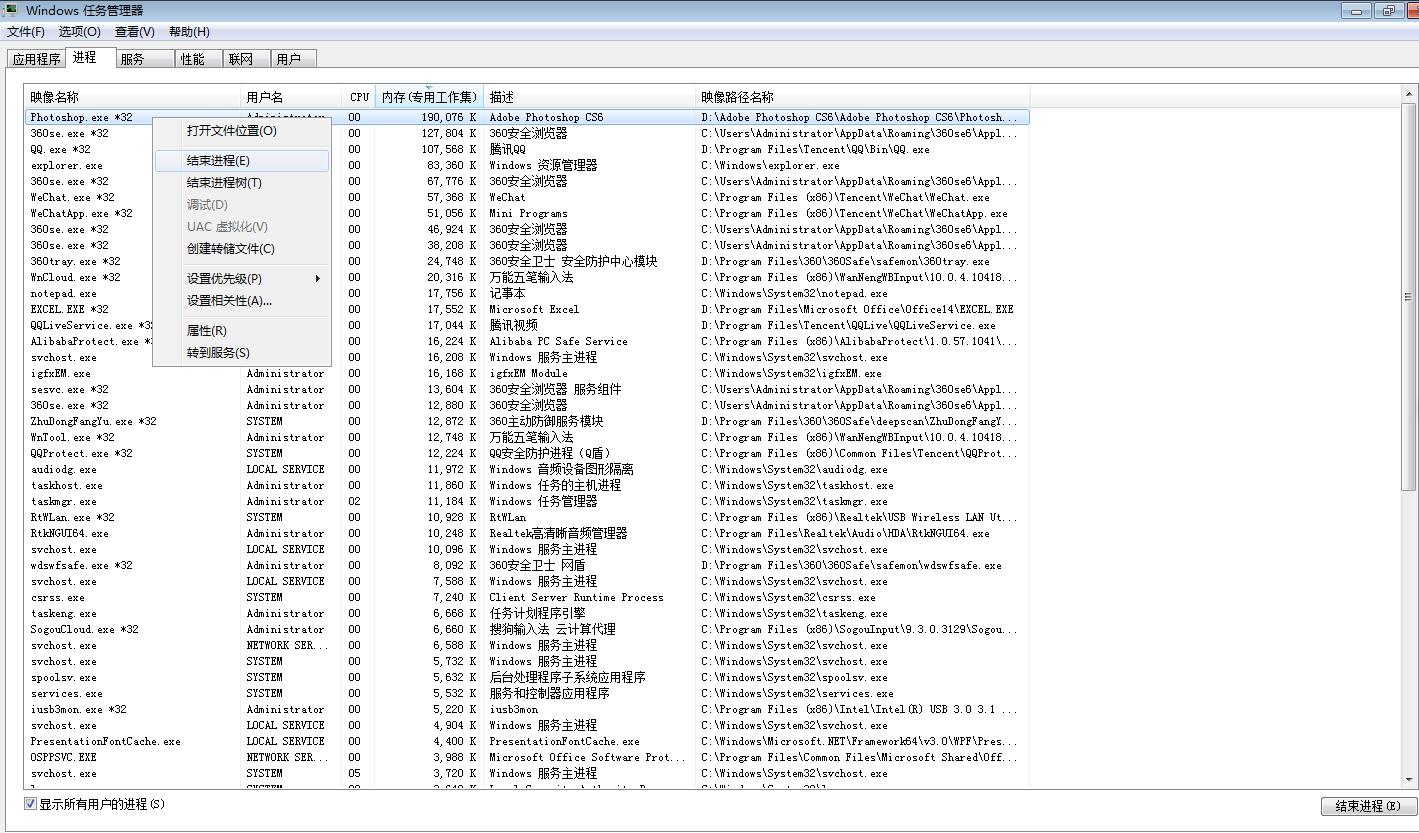Select the WnCloud.exe *32 process
Screen dimensions: 1419x833
527,277
